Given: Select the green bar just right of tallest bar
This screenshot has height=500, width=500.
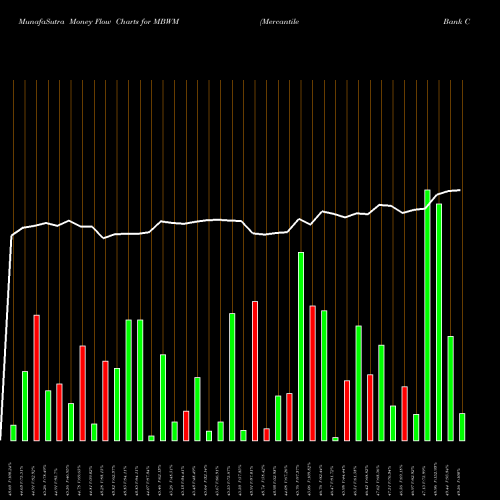Looking at the screenshot, I should tap(439, 322).
